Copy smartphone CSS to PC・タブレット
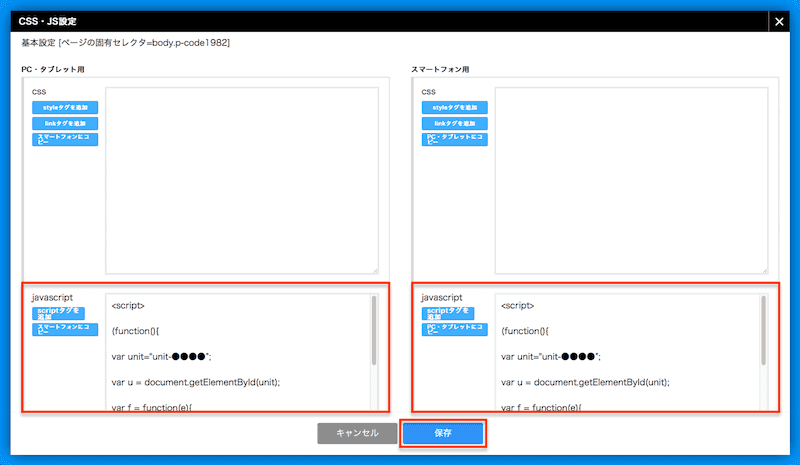The height and width of the screenshot is (465, 800). (x=455, y=139)
